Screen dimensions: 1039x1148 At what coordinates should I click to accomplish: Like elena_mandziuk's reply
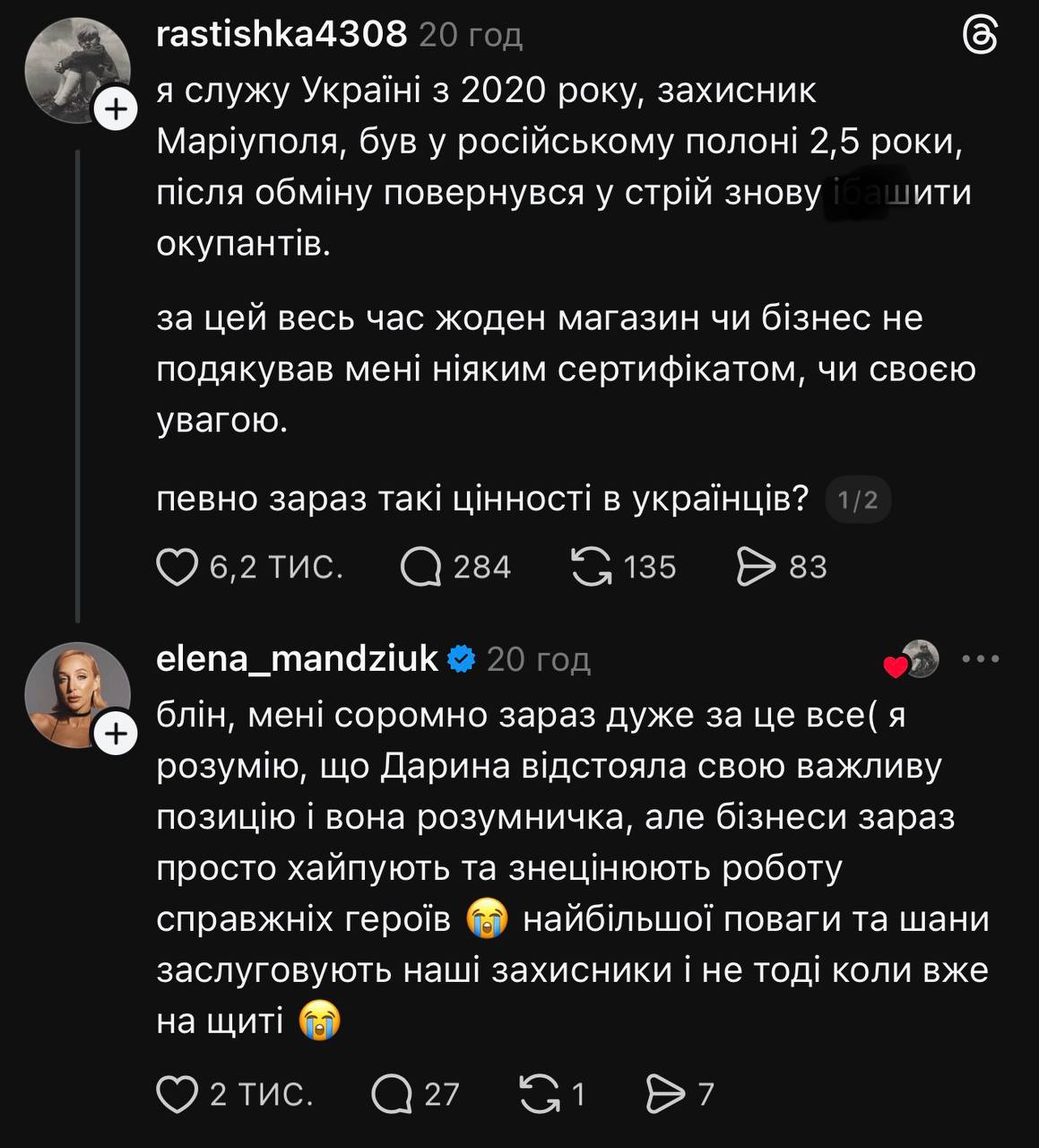point(177,1094)
